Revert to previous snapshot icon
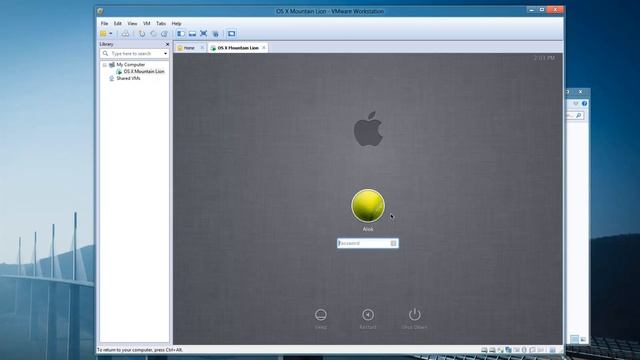 click(x=153, y=34)
